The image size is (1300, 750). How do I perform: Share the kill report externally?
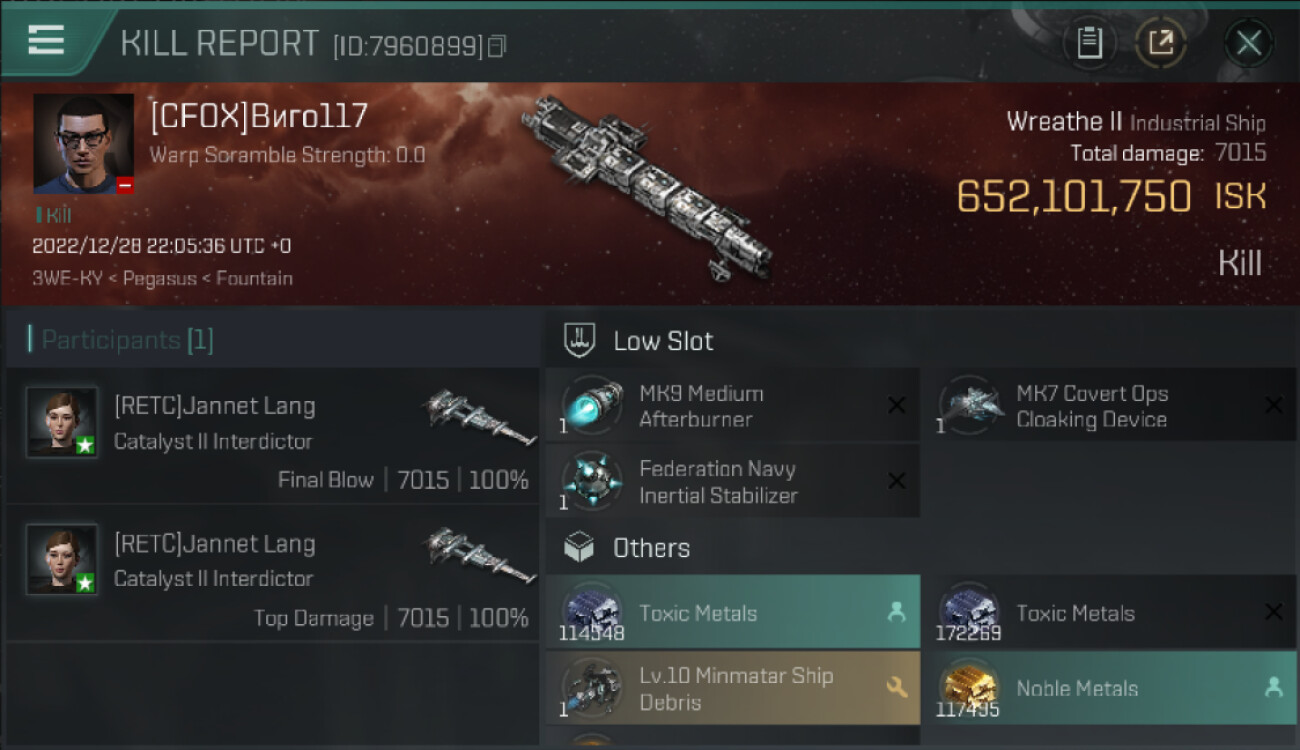(x=1161, y=43)
